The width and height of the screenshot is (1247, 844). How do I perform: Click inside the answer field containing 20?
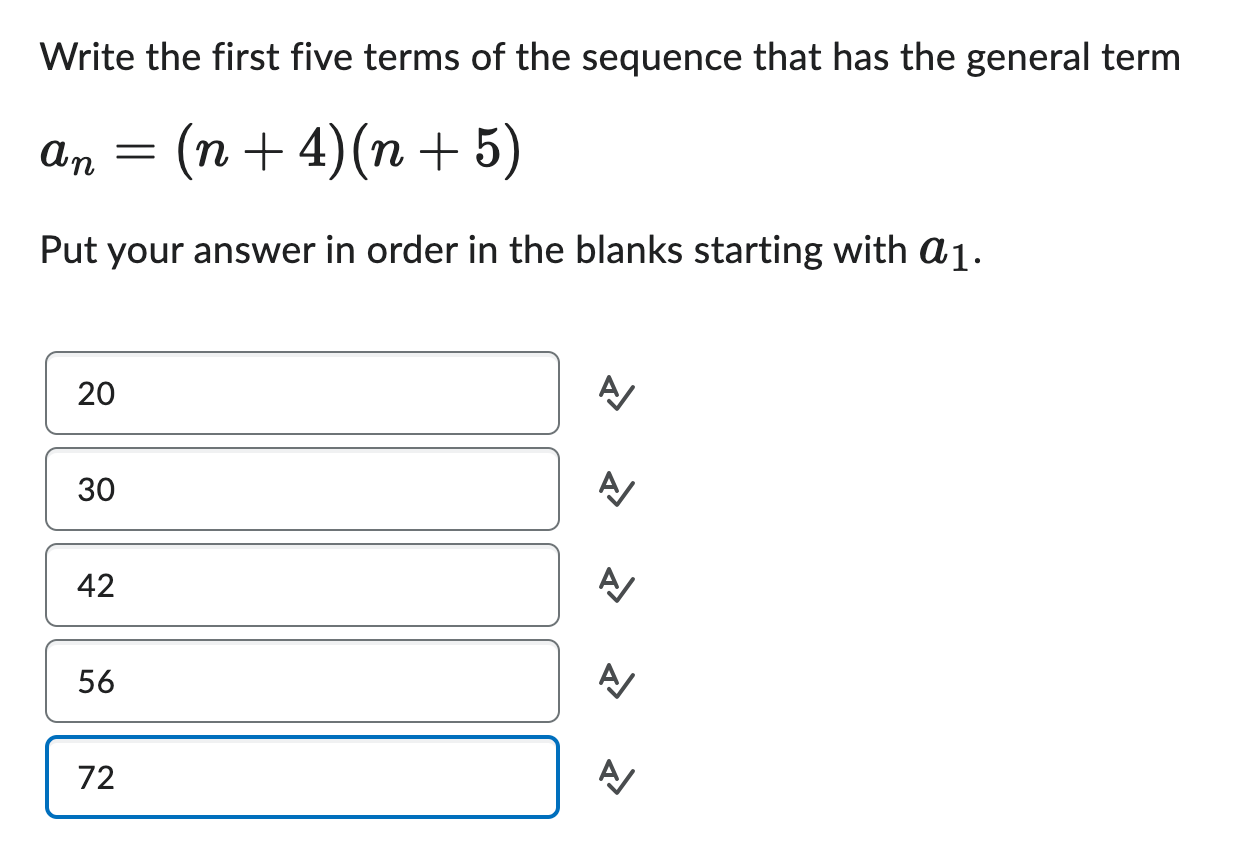click(300, 393)
